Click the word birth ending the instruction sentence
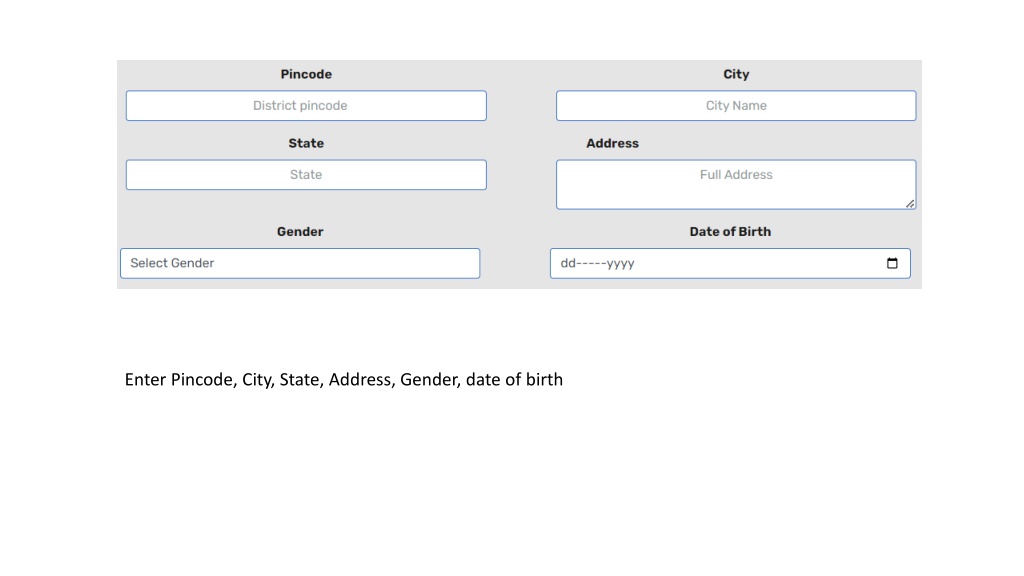1024x576 pixels. pos(545,379)
